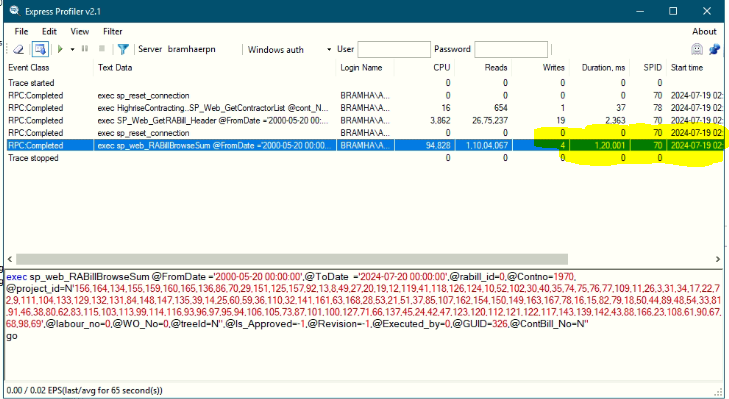Click the Duration value 1,20,001
The height and width of the screenshot is (399, 729).
pyautogui.click(x=610, y=146)
